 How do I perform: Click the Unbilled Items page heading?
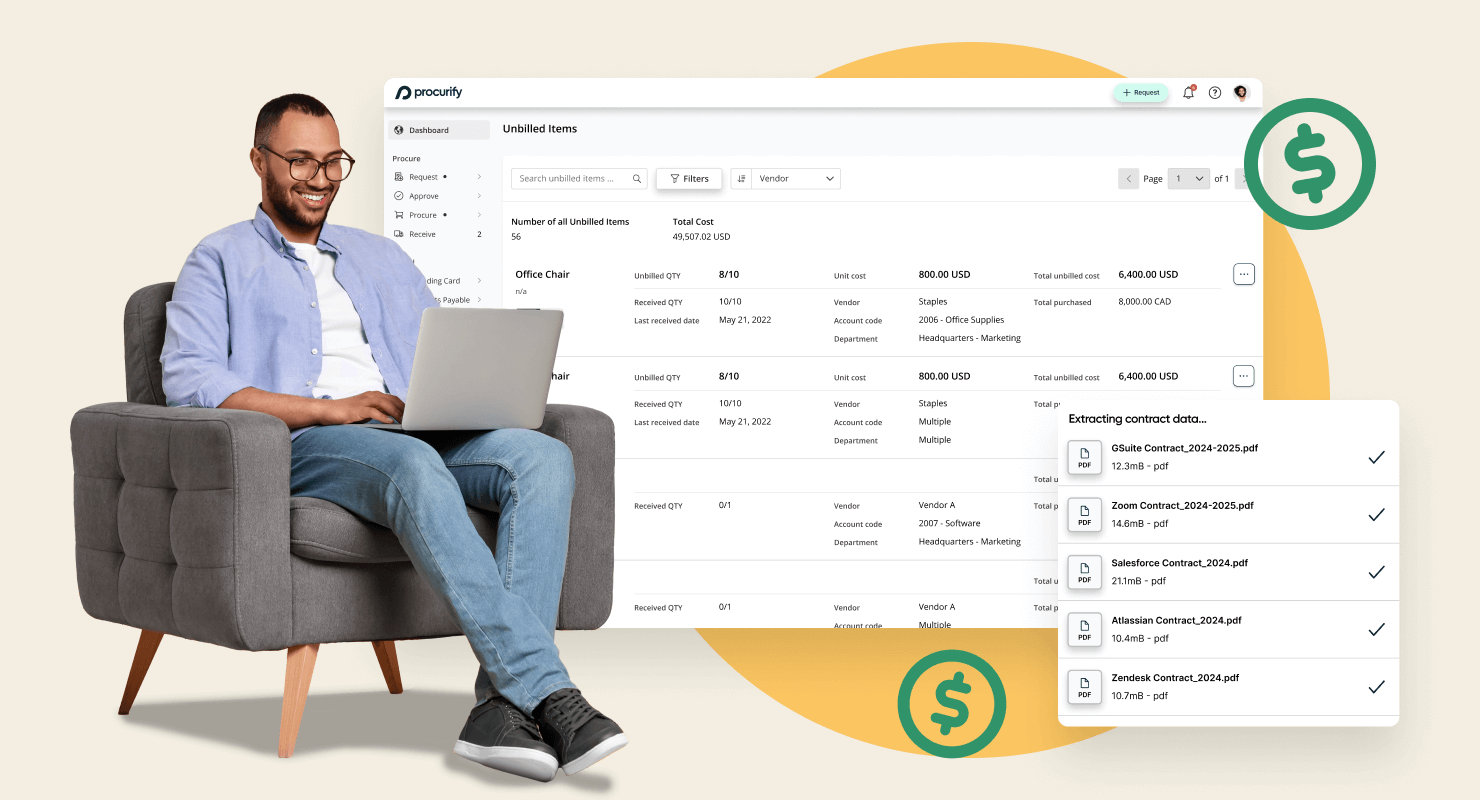pyautogui.click(x=540, y=129)
